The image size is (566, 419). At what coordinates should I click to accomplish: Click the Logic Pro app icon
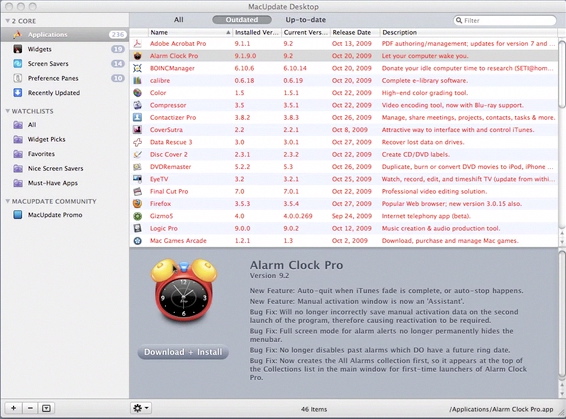pos(138,228)
